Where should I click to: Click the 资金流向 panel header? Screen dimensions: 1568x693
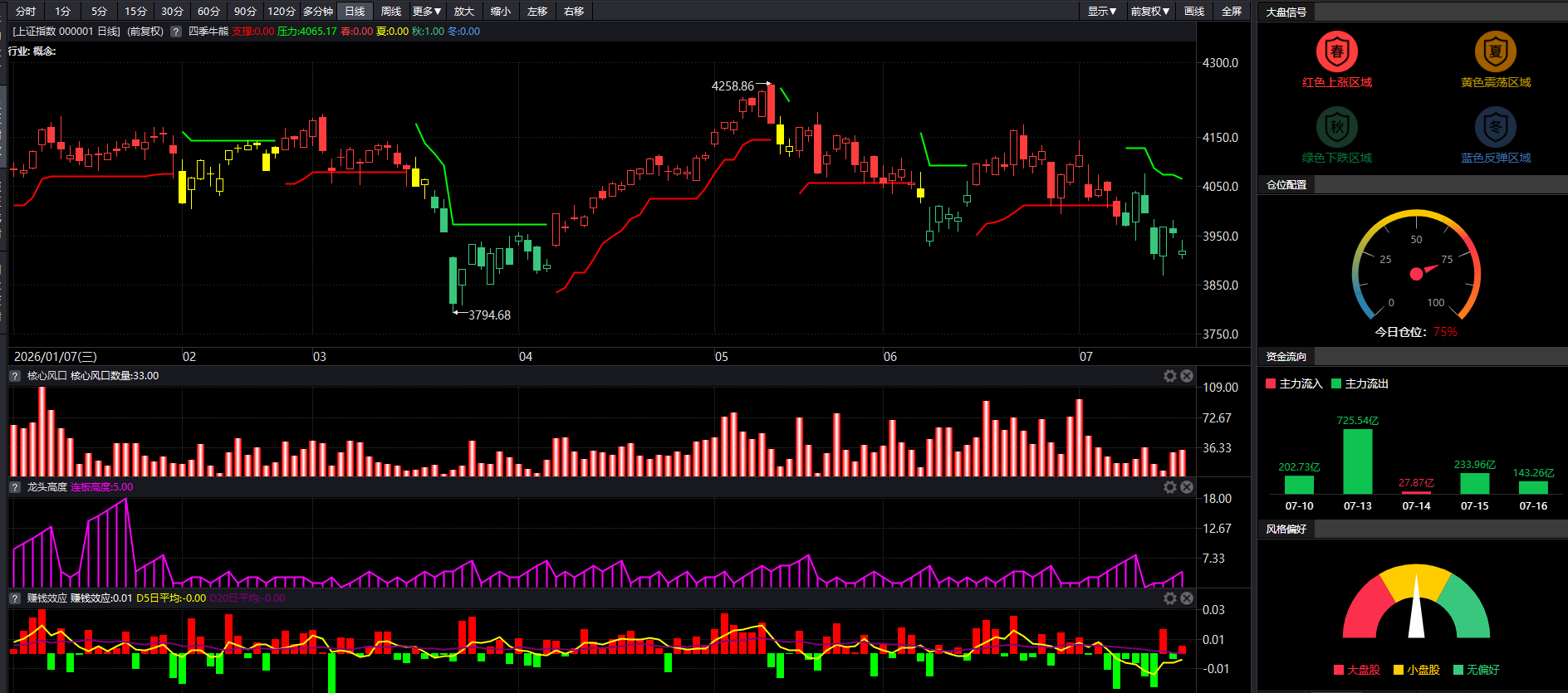(1286, 357)
